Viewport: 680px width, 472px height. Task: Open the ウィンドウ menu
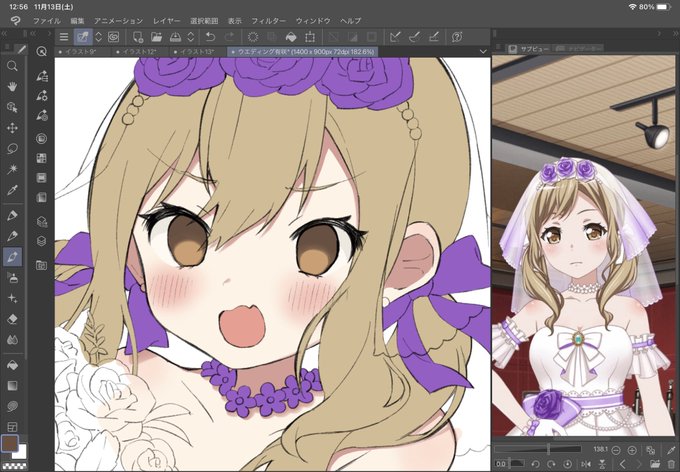pyautogui.click(x=313, y=21)
